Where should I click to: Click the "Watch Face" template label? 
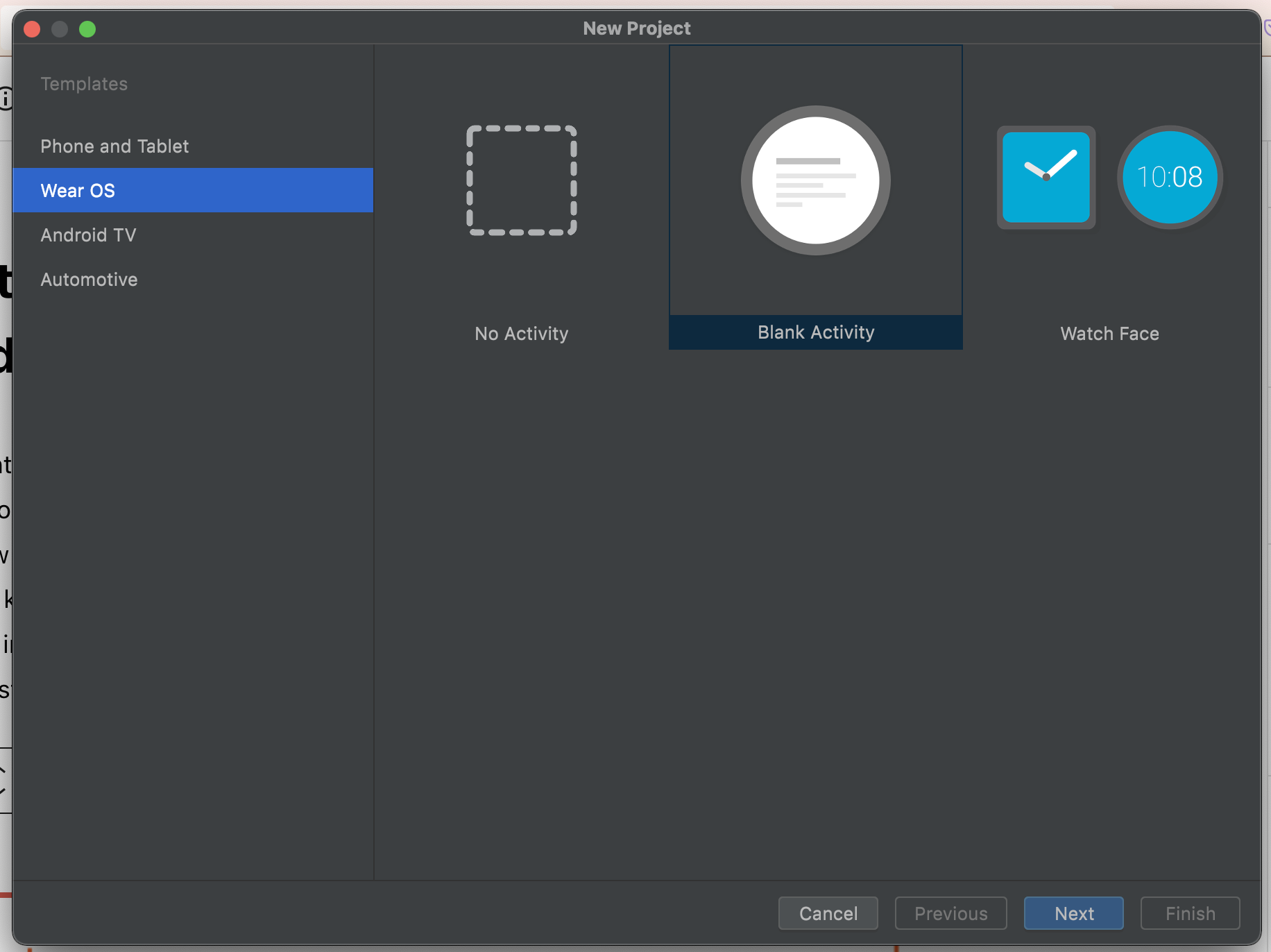(1109, 334)
